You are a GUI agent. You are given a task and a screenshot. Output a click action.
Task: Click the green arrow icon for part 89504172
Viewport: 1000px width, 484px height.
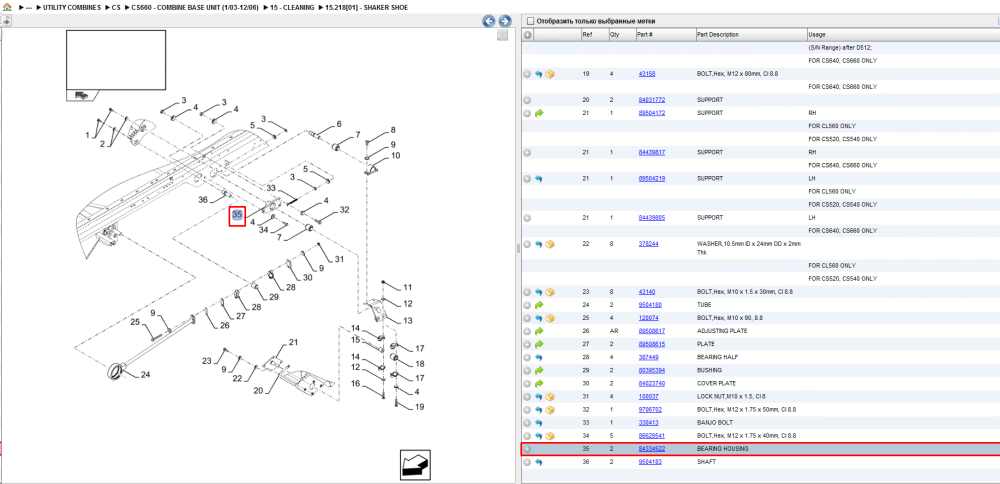538,113
